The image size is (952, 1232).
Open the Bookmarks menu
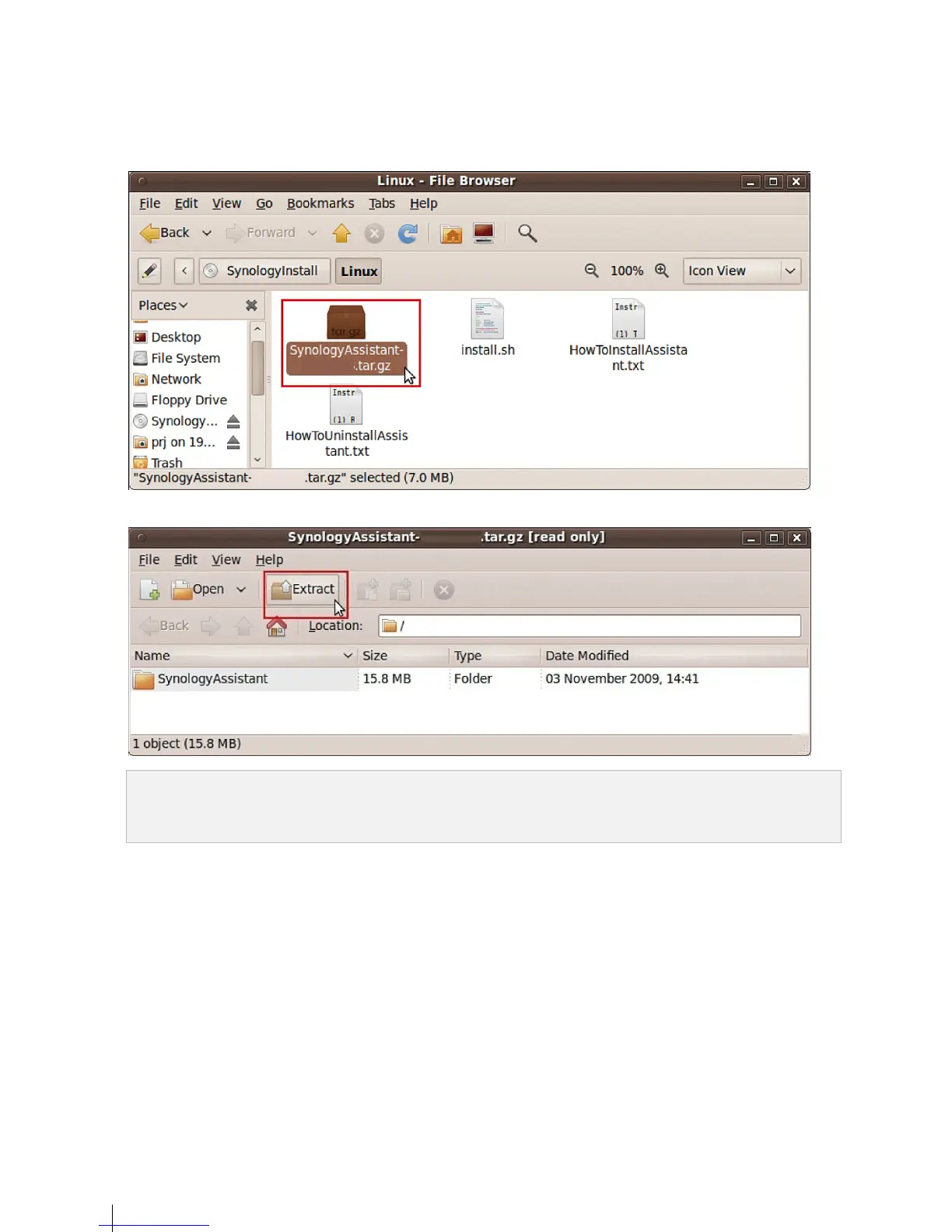pos(320,203)
